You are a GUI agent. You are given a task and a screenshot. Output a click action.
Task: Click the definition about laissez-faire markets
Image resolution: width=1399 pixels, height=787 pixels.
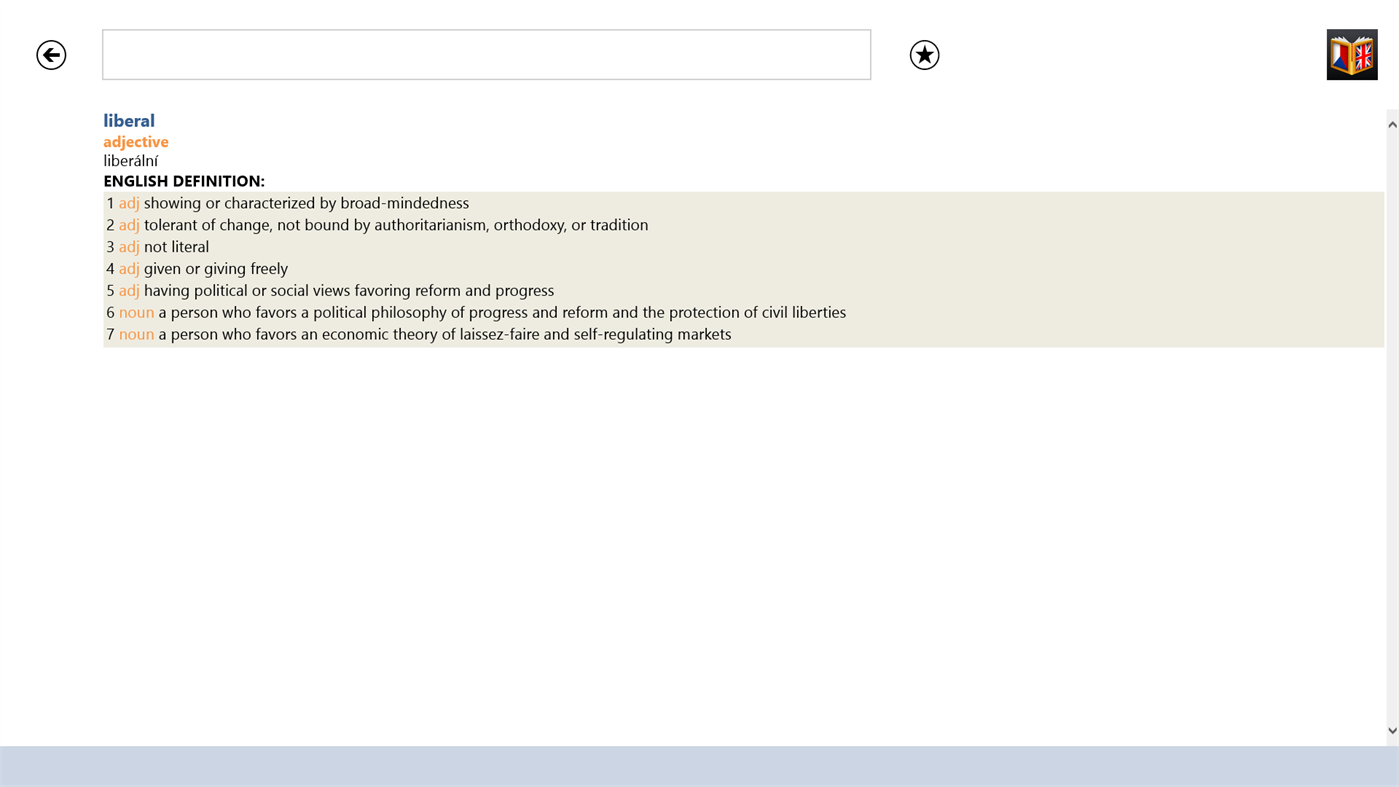[445, 334]
